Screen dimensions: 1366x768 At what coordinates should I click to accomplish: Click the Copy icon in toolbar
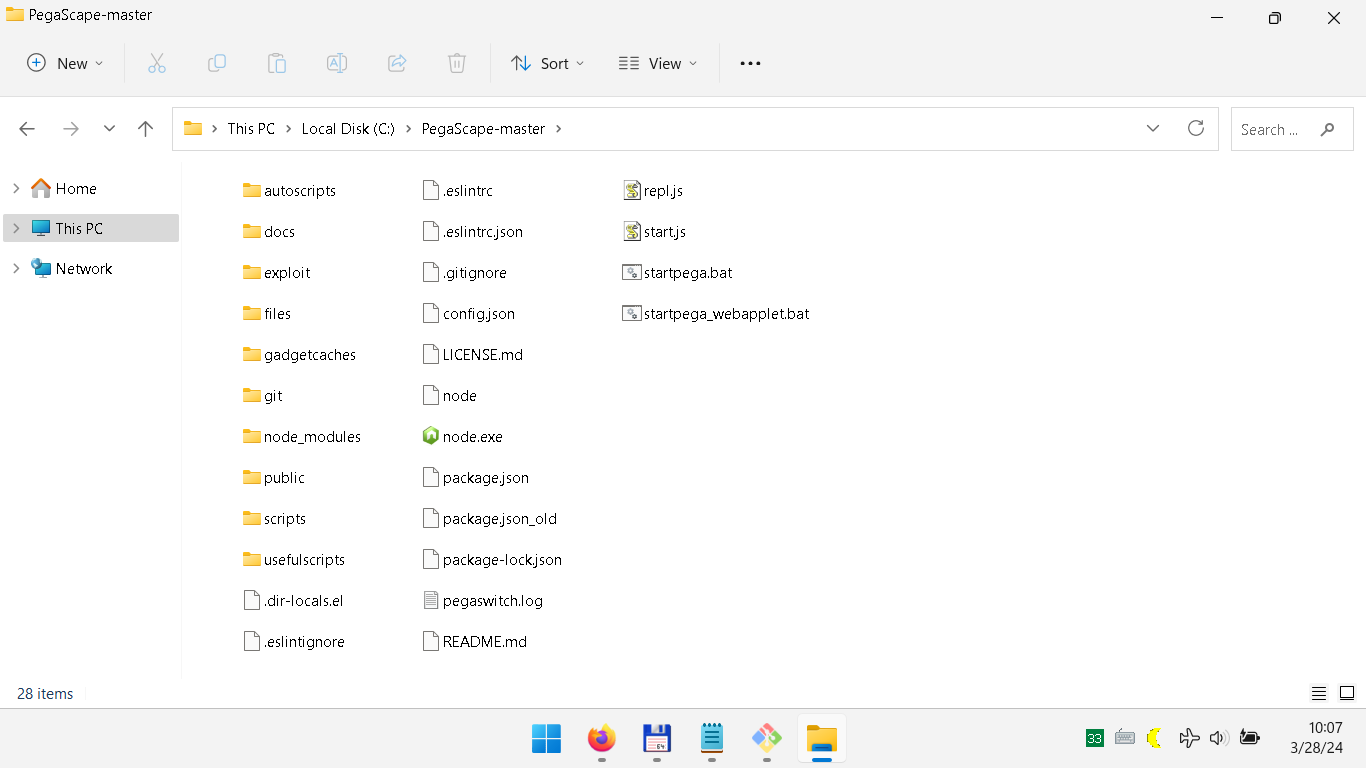pos(217,63)
